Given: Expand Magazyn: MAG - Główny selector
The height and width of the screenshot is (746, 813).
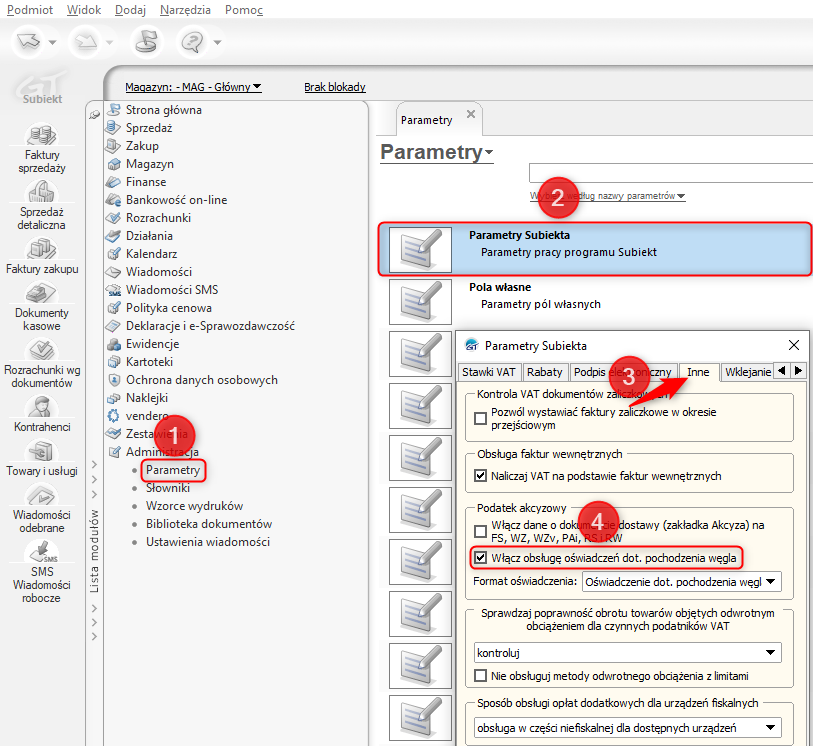Looking at the screenshot, I should click(193, 87).
